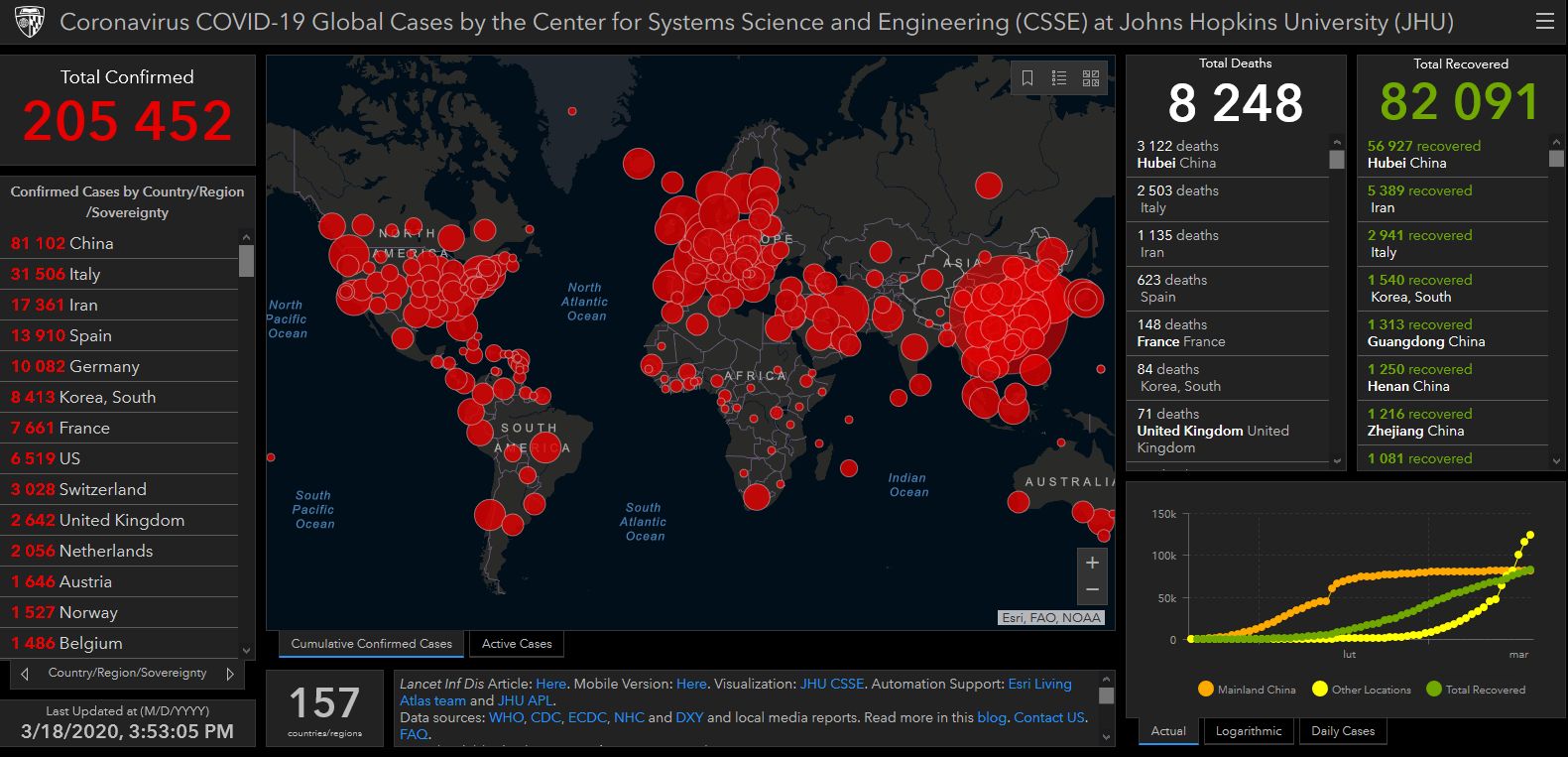The width and height of the screenshot is (1568, 757).
Task: Click '5 389 recovered Iran' entry
Action: coord(1453,199)
